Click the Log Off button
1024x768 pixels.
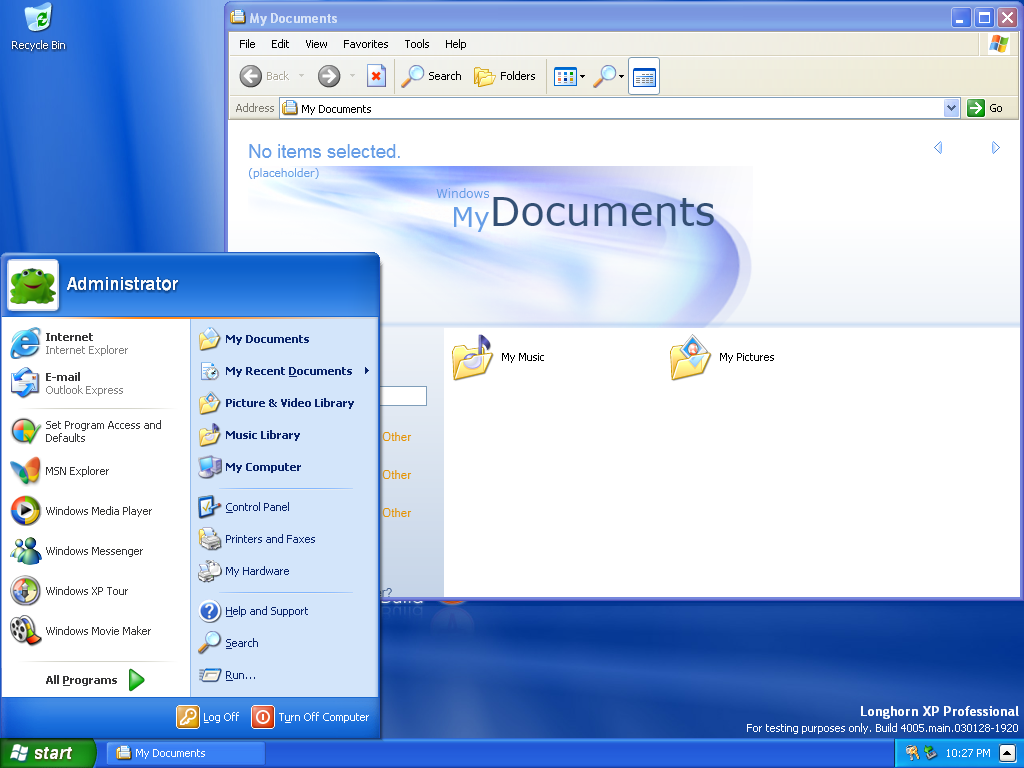[208, 717]
